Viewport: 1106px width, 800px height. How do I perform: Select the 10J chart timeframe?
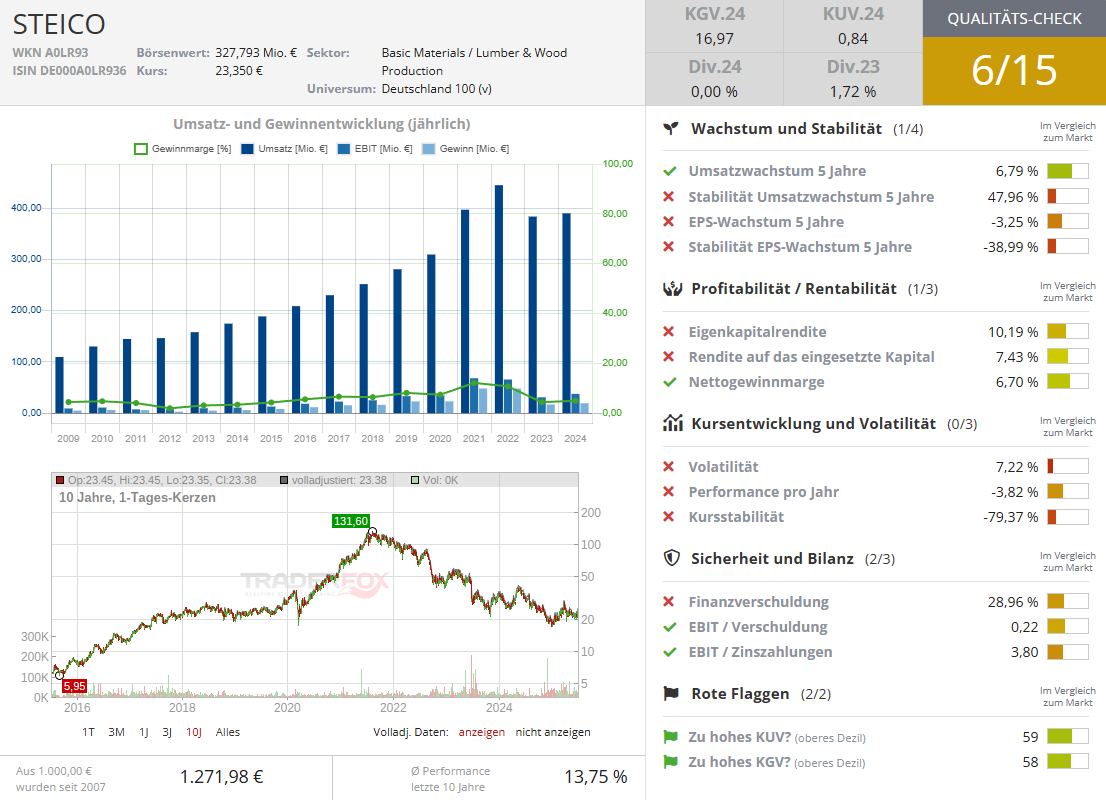pos(194,732)
